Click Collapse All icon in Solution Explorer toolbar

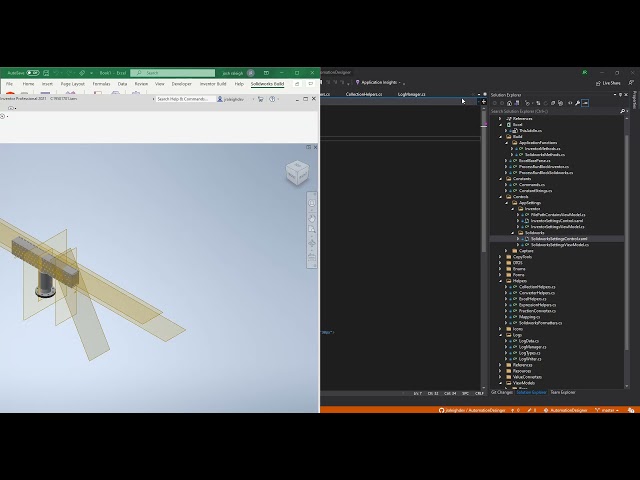click(x=553, y=103)
